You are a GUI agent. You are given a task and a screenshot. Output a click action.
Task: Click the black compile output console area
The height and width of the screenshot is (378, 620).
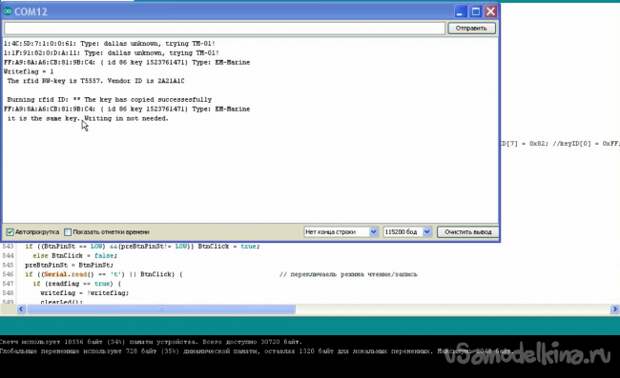[x=310, y=356]
